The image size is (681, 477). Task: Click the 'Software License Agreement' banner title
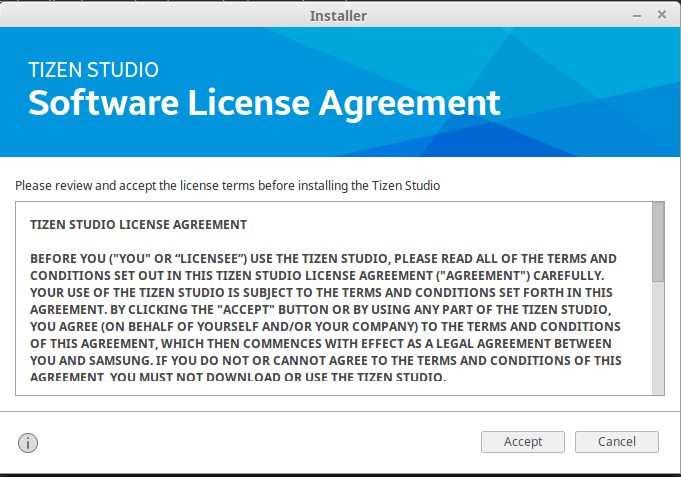coord(264,103)
